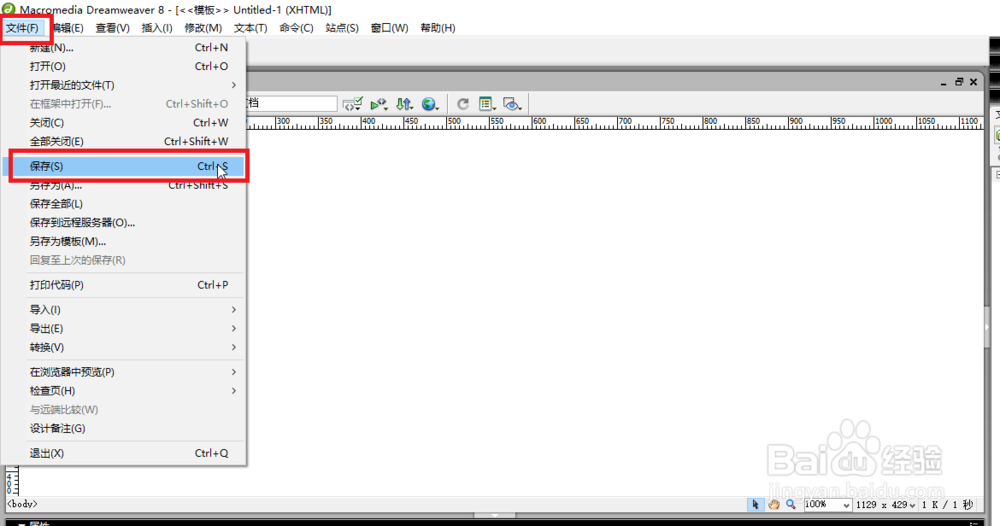Close the Untitled-1 document window
Screen dimensions: 1000x526
tap(973, 82)
